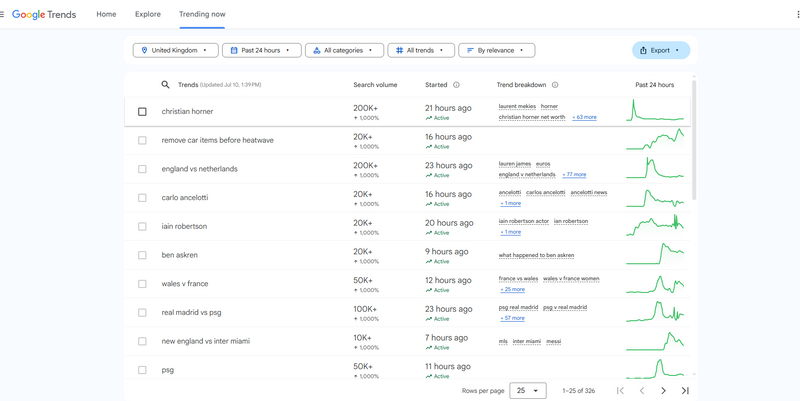This screenshot has width=800, height=401.
Task: Select the christian horner row checkbox
Action: tap(142, 111)
